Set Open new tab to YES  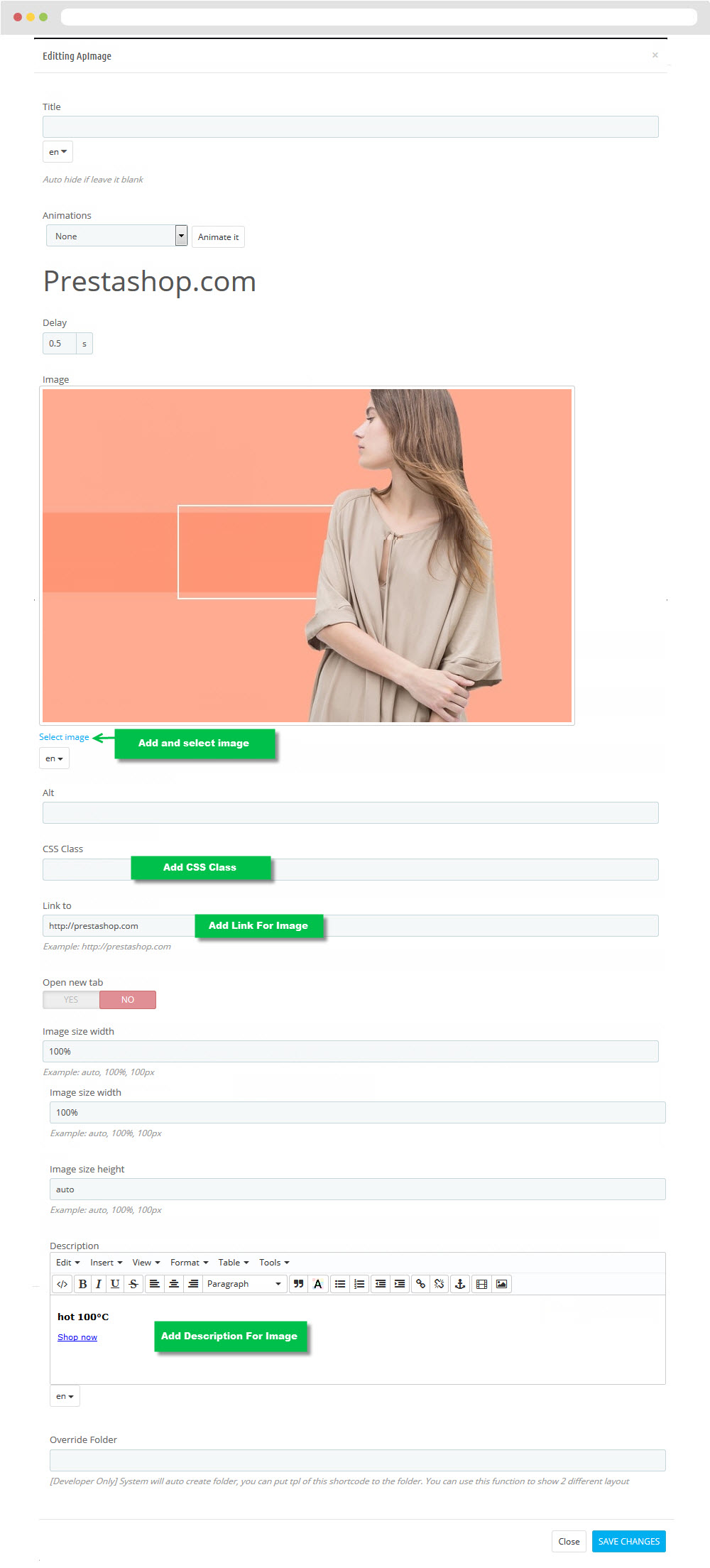71,1000
